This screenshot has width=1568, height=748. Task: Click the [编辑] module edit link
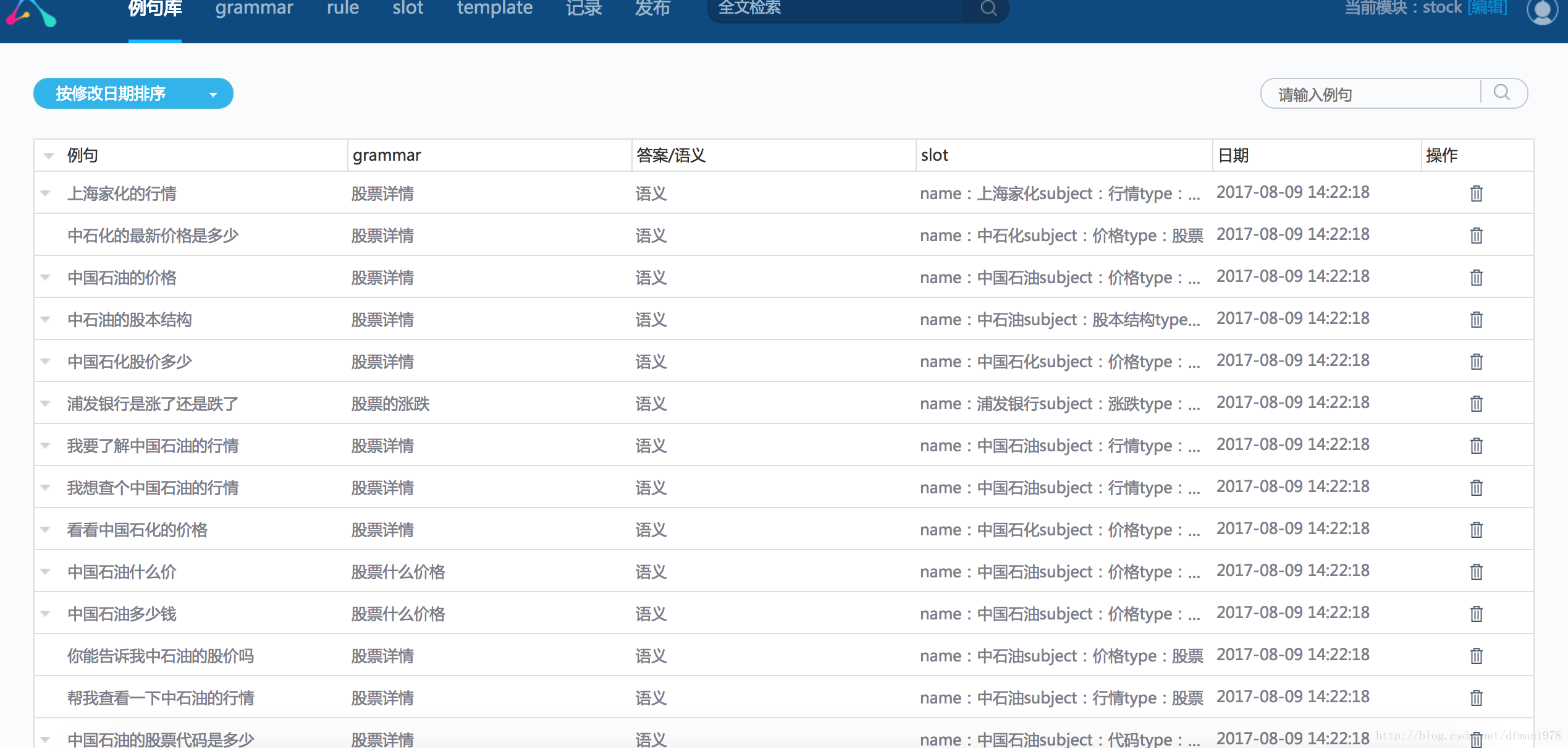pyautogui.click(x=1487, y=8)
